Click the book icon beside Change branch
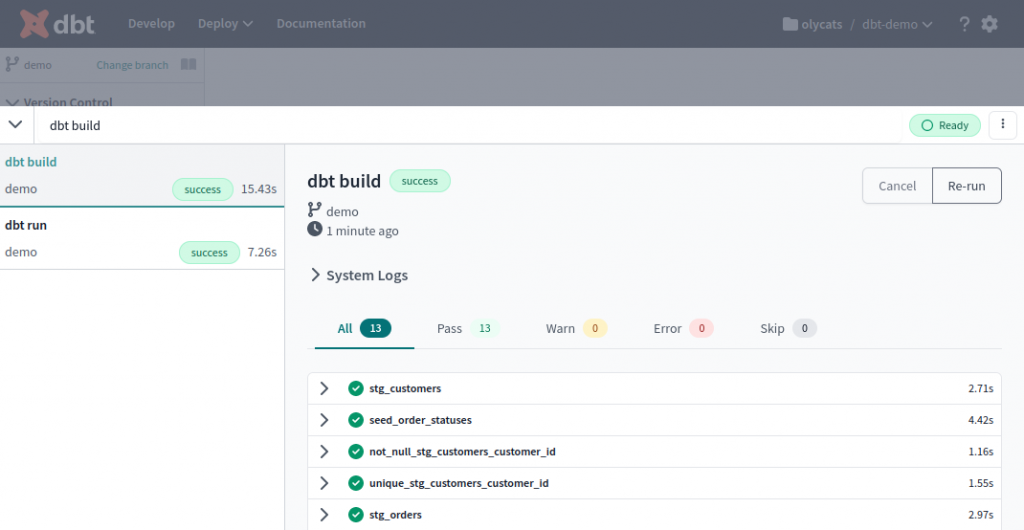The image size is (1024, 530). [188, 64]
